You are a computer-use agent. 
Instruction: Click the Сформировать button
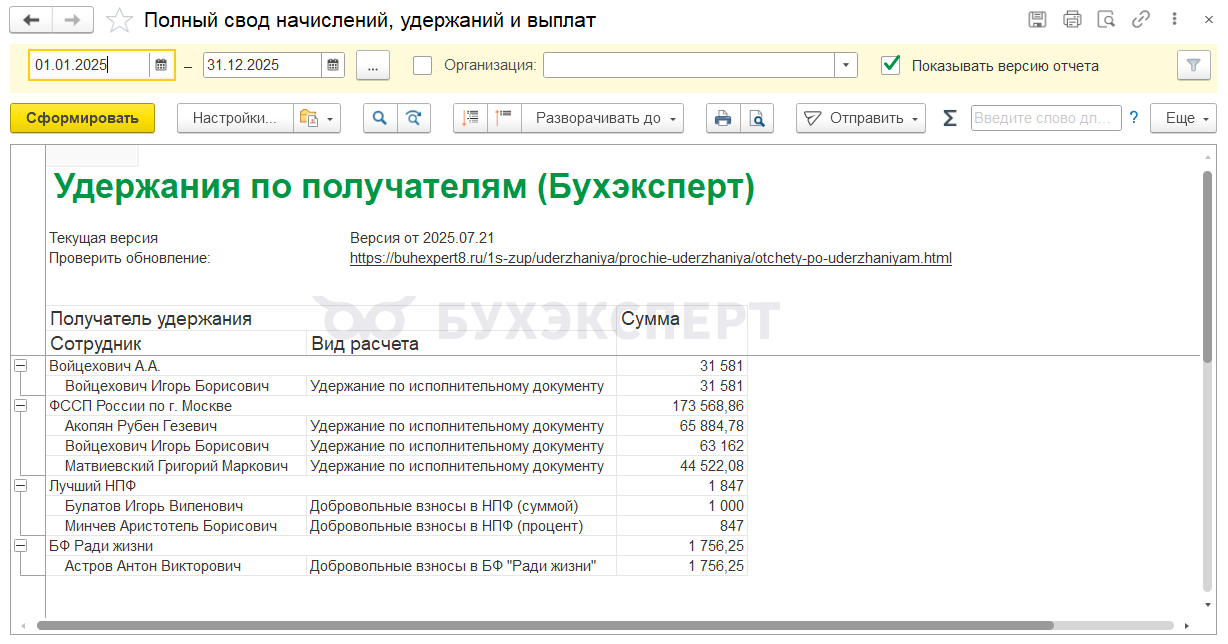click(x=82, y=118)
